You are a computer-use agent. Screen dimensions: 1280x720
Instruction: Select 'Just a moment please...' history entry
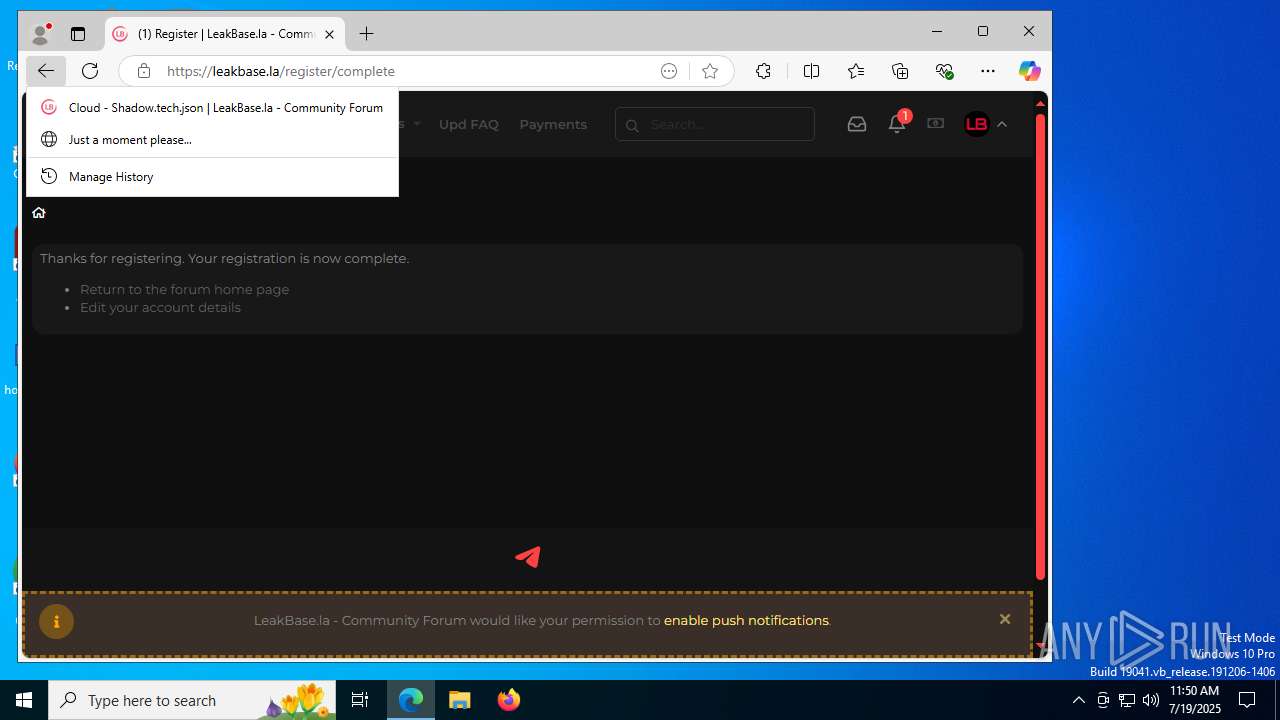point(212,139)
